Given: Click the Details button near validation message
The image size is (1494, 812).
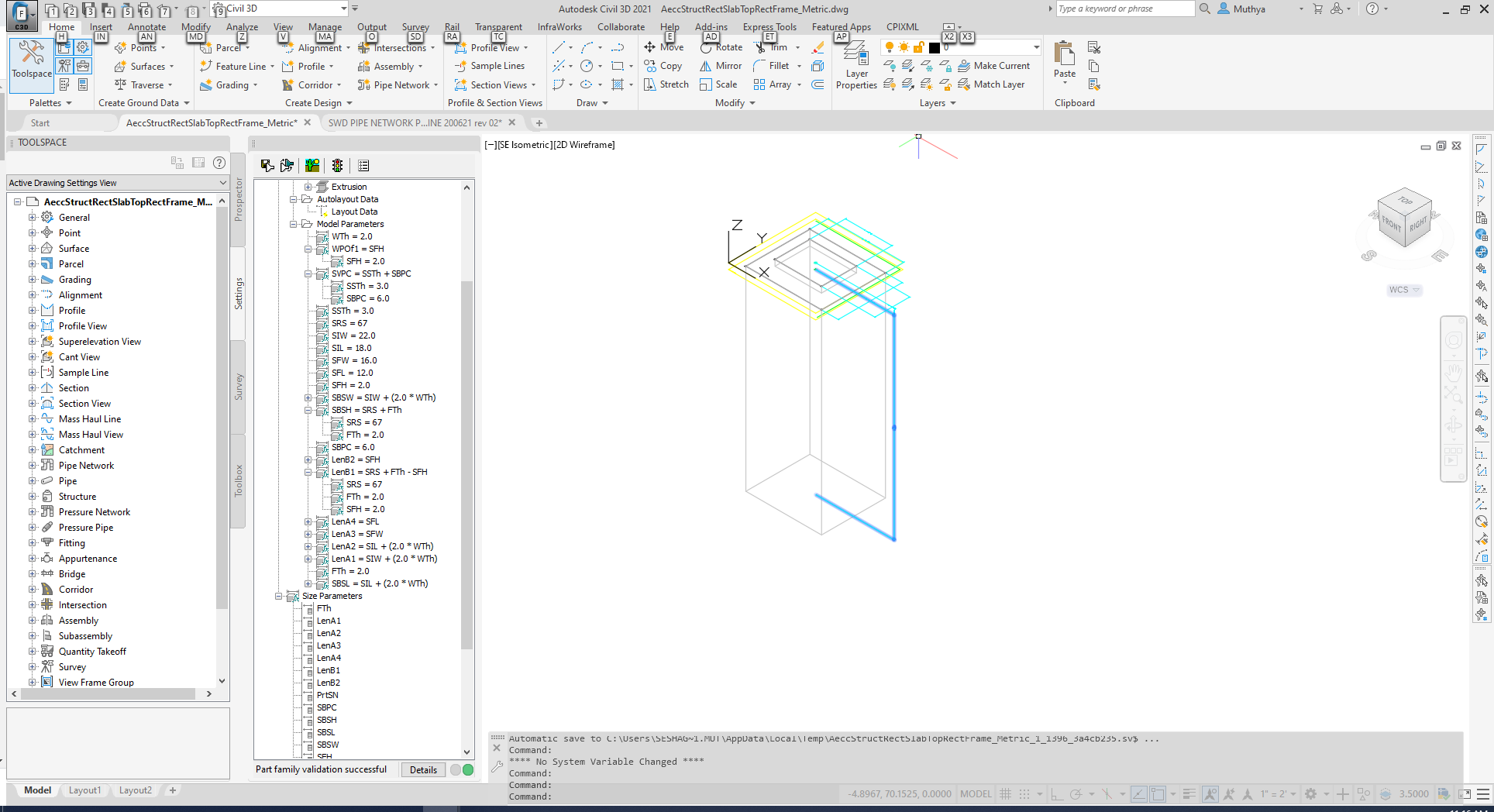Looking at the screenshot, I should coord(423,769).
